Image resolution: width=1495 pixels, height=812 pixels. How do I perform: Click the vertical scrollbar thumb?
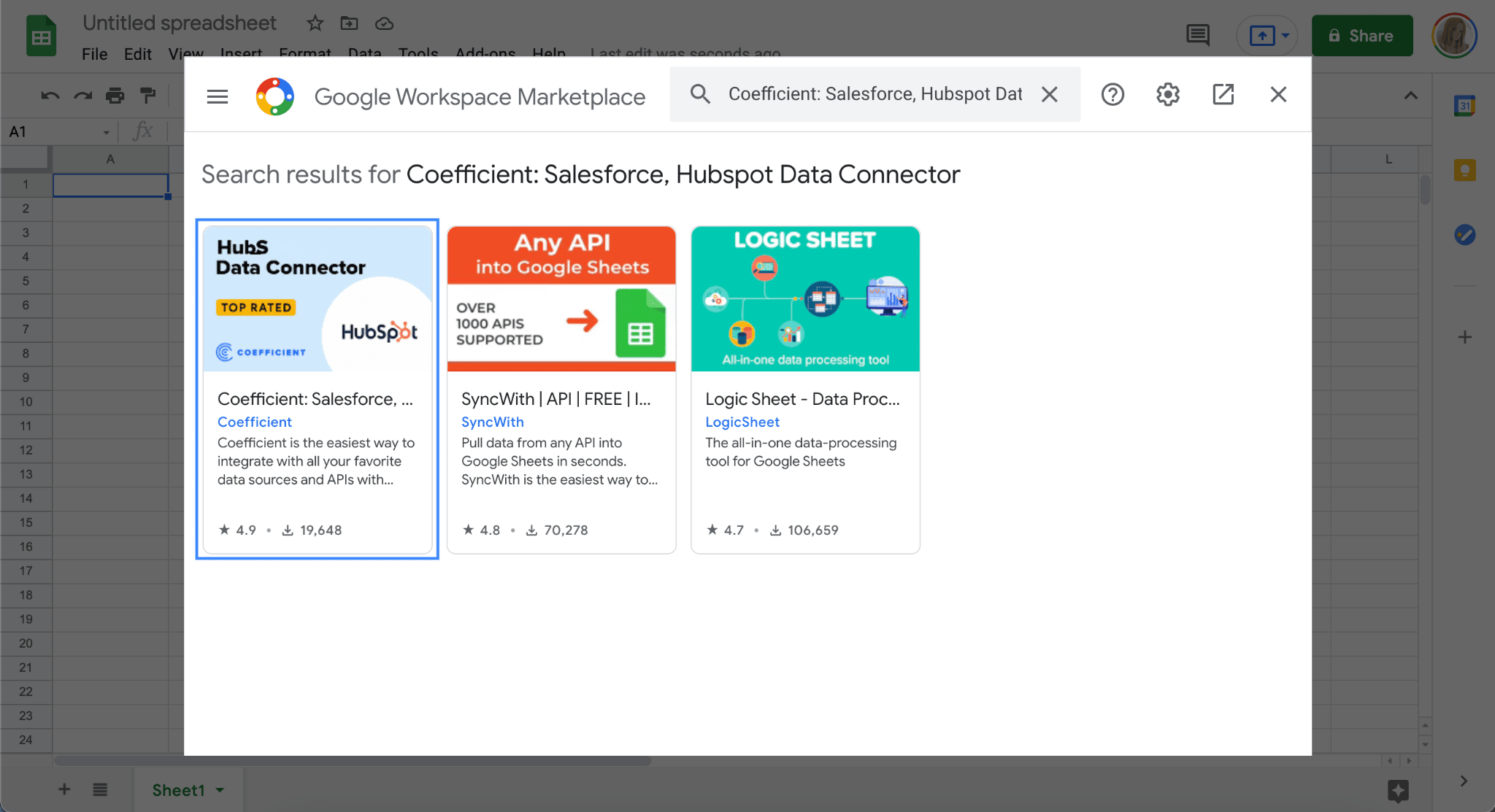pyautogui.click(x=1425, y=189)
